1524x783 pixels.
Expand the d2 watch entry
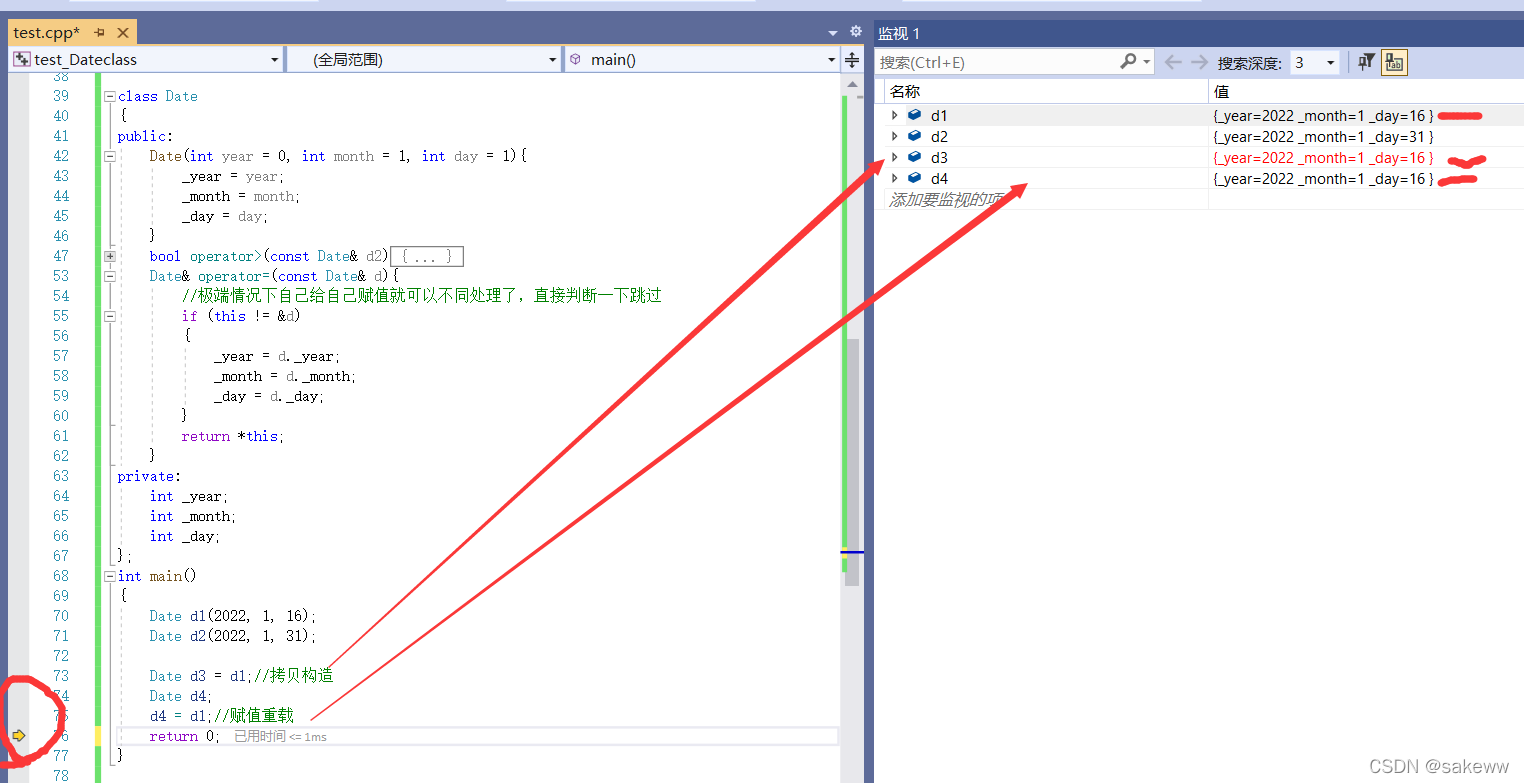point(895,137)
